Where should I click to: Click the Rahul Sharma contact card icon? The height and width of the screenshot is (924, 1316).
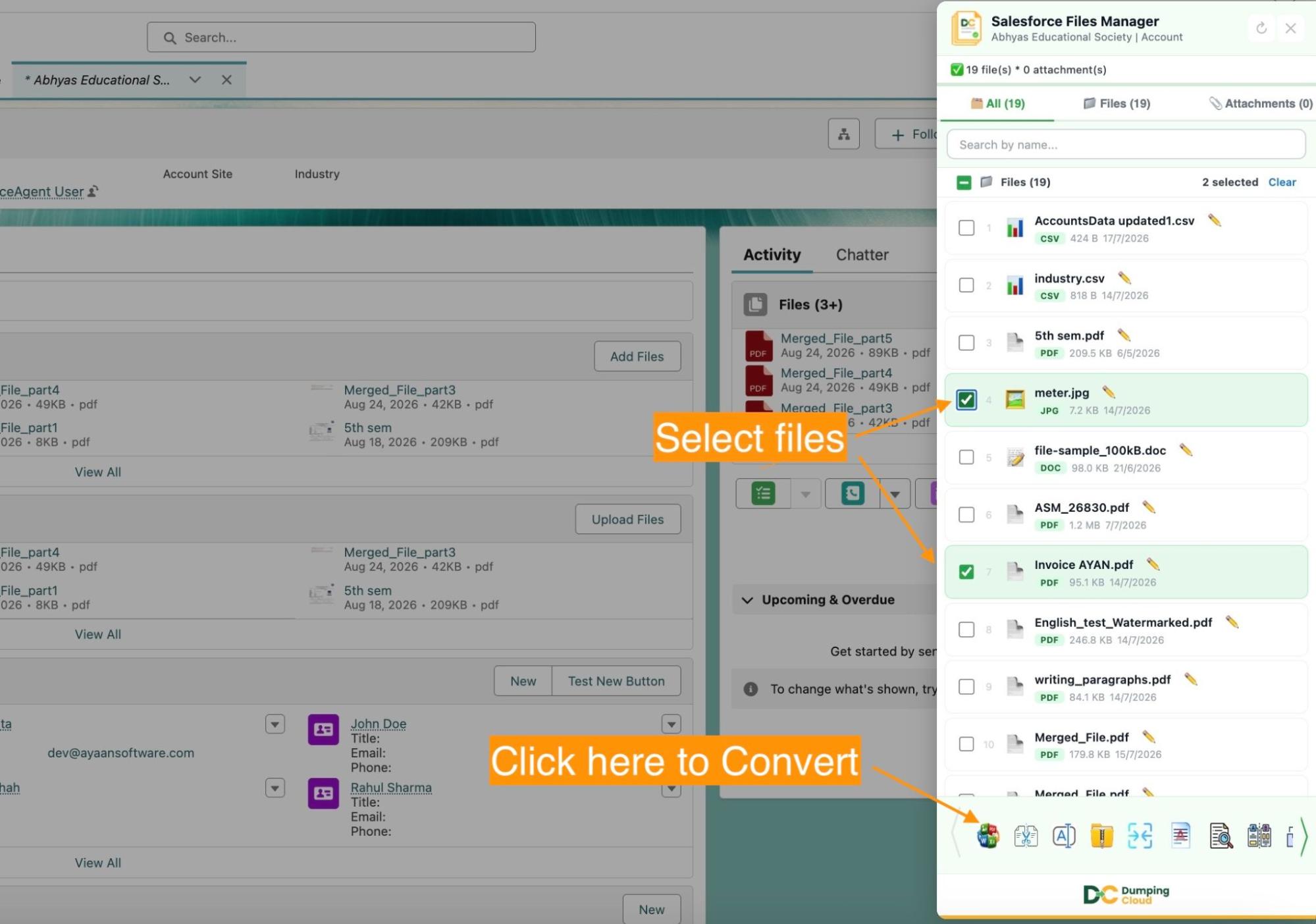[323, 794]
